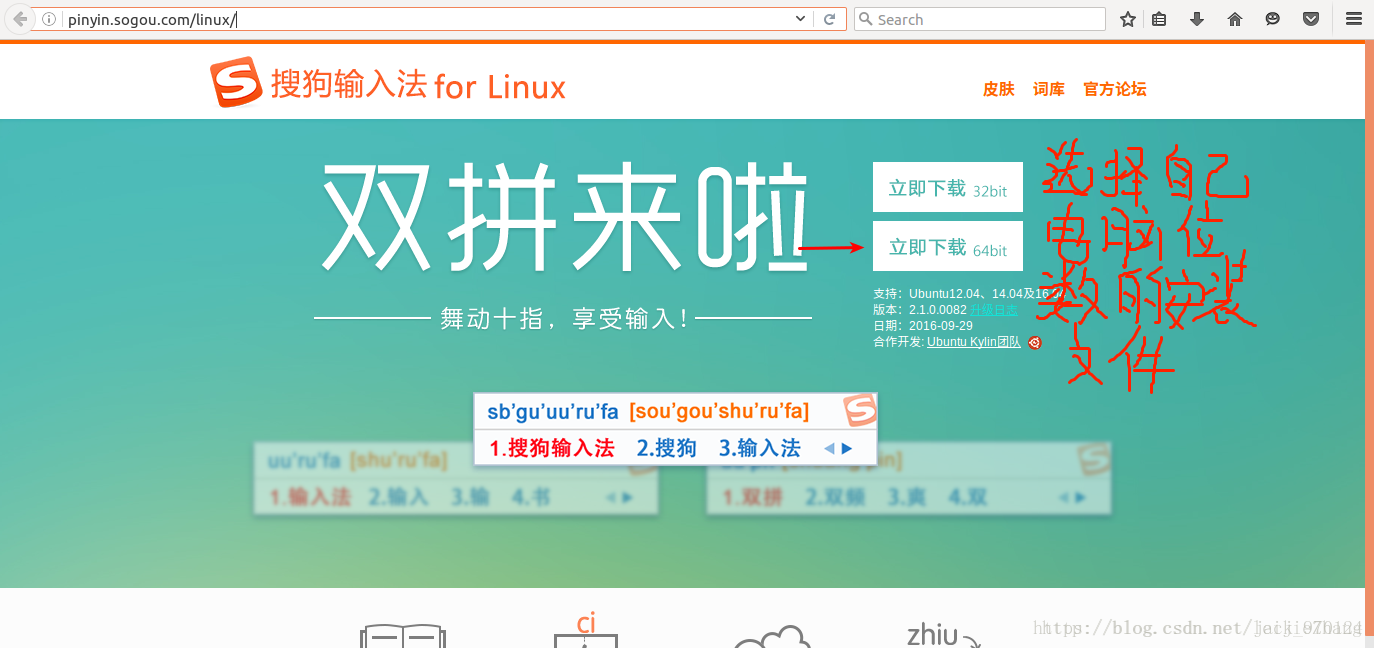Open the 升级日志 changelog link

click(996, 309)
